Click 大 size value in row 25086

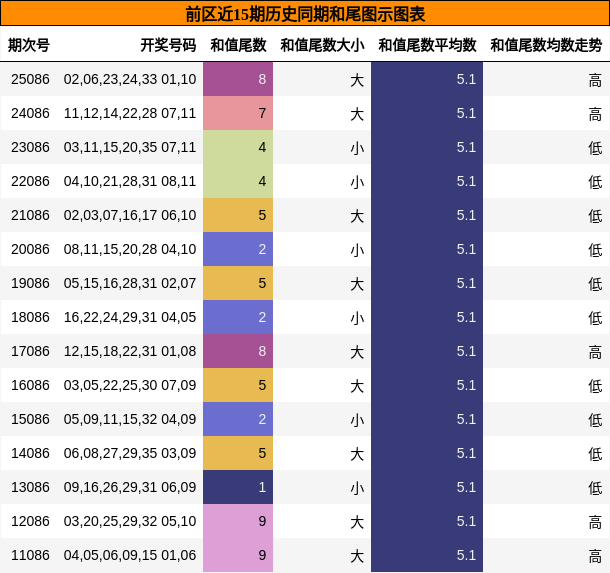click(x=357, y=80)
